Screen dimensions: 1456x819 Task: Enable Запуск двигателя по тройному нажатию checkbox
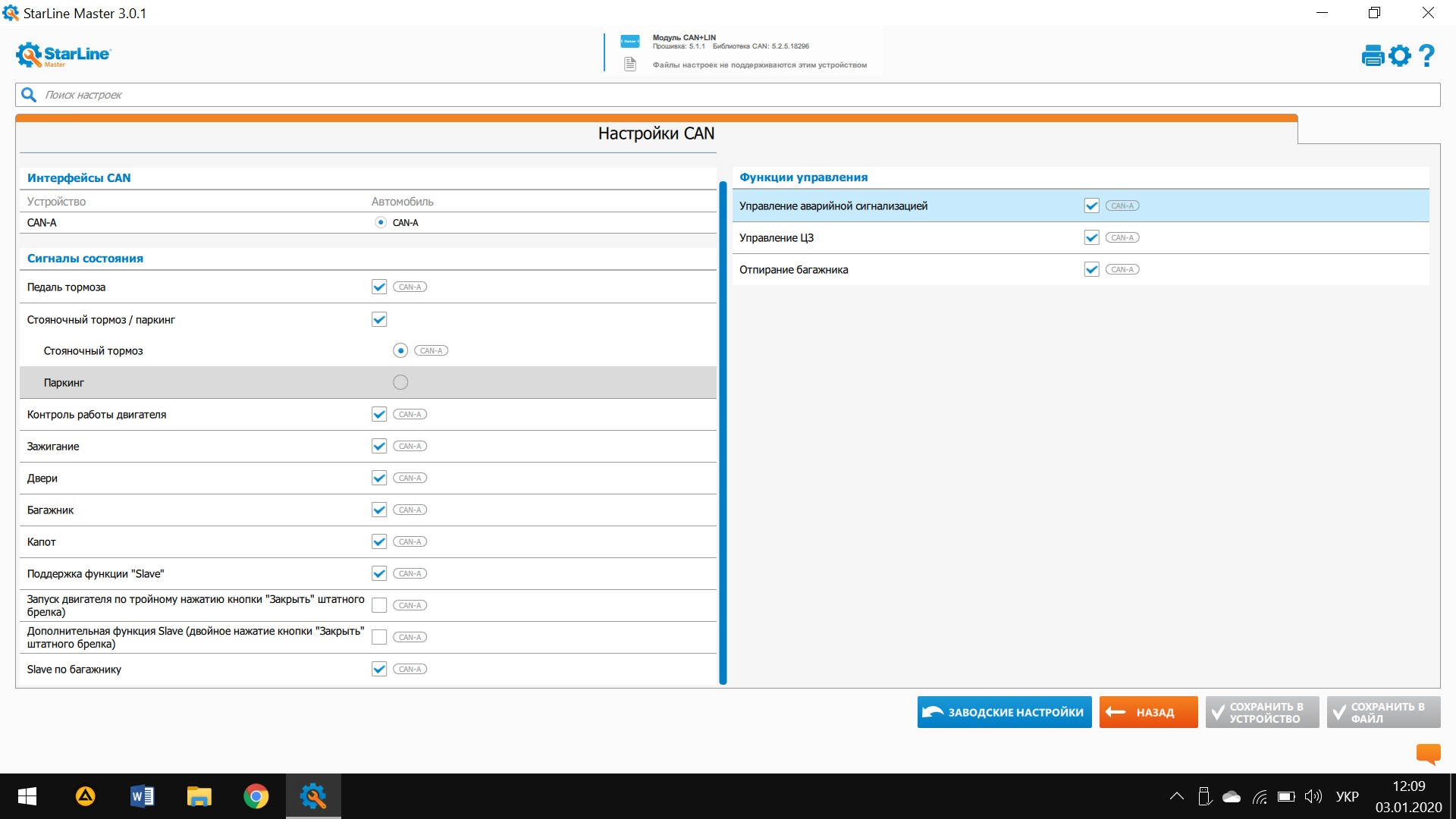tap(379, 605)
